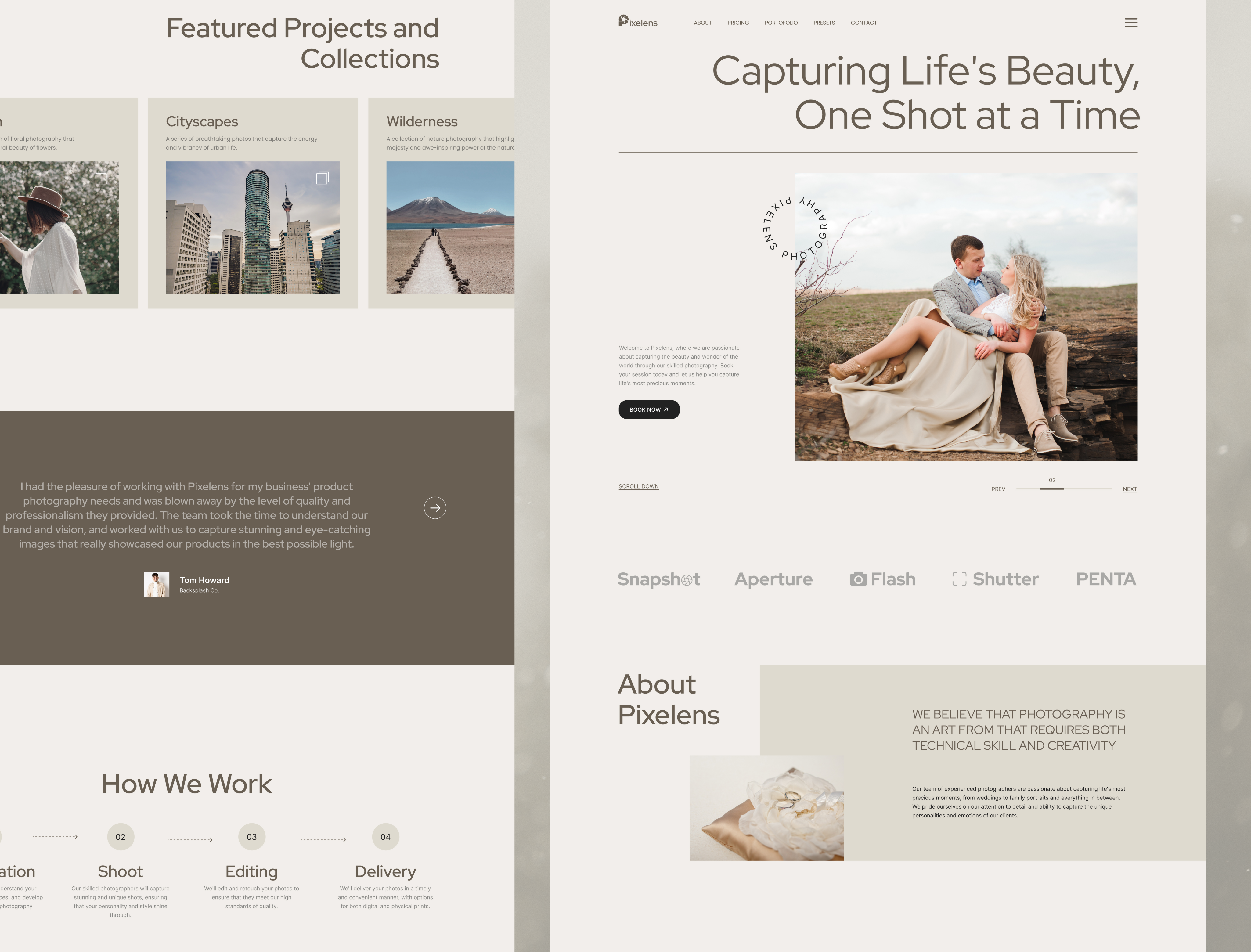This screenshot has width=1251, height=952.
Task: Click the SCROLL DOWN link
Action: coord(638,486)
